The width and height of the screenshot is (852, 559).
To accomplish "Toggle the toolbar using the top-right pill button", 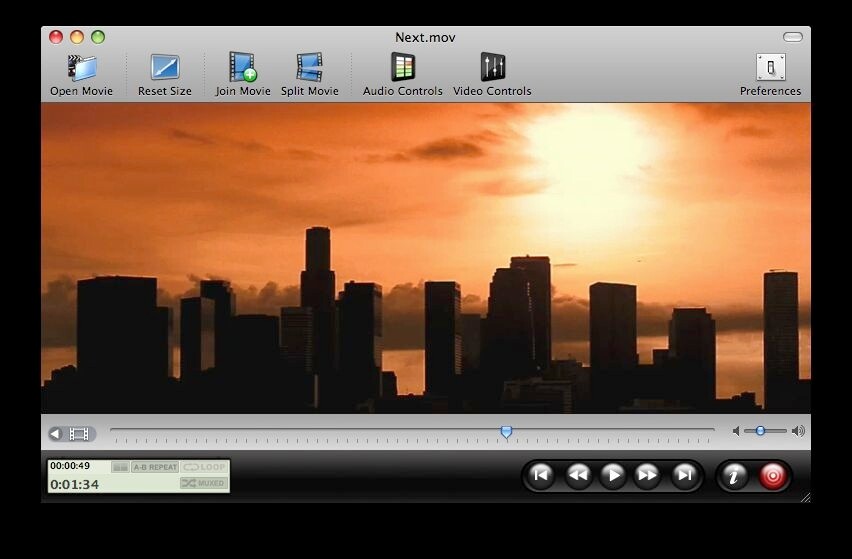I will click(793, 37).
